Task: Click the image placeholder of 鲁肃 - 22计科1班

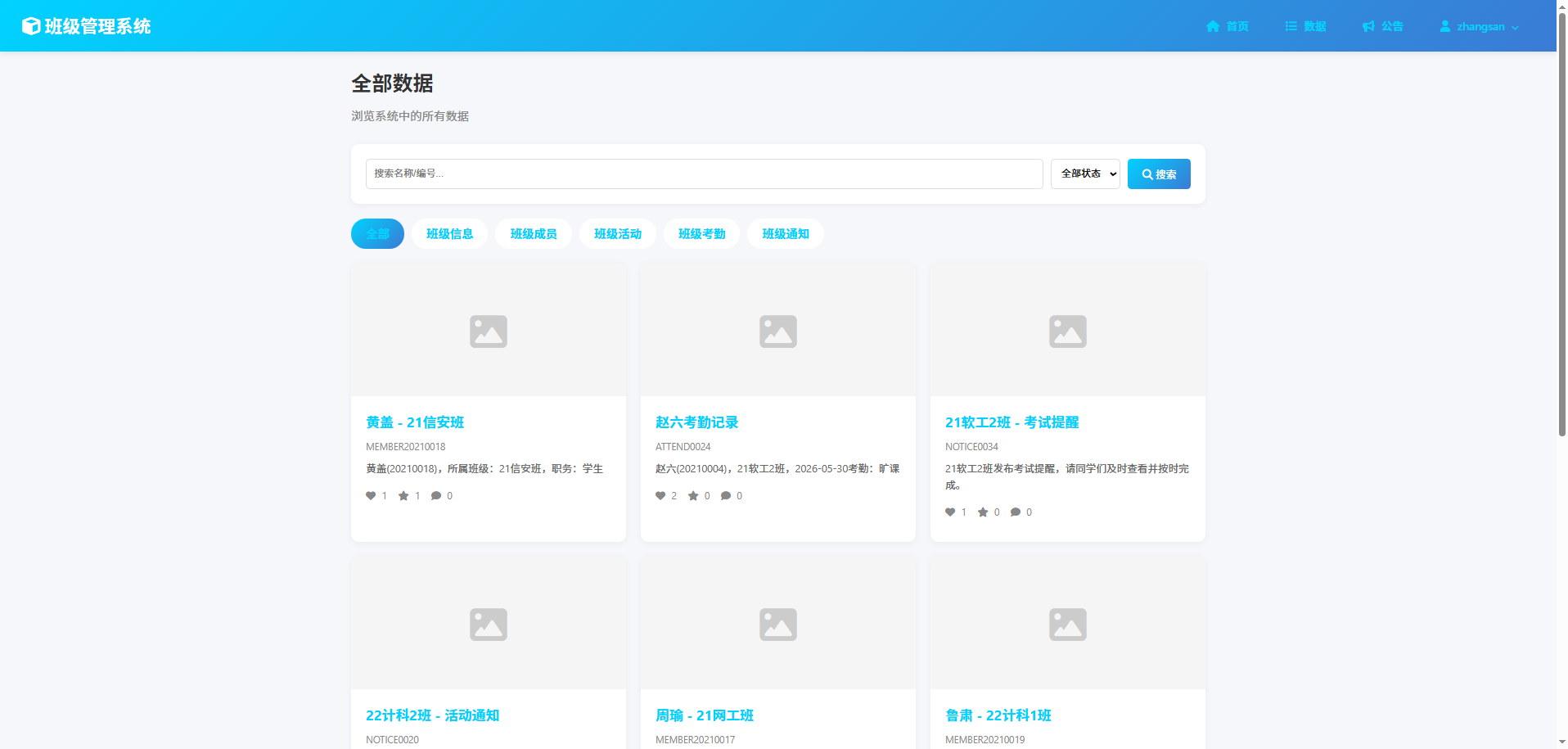Action: click(x=1068, y=624)
